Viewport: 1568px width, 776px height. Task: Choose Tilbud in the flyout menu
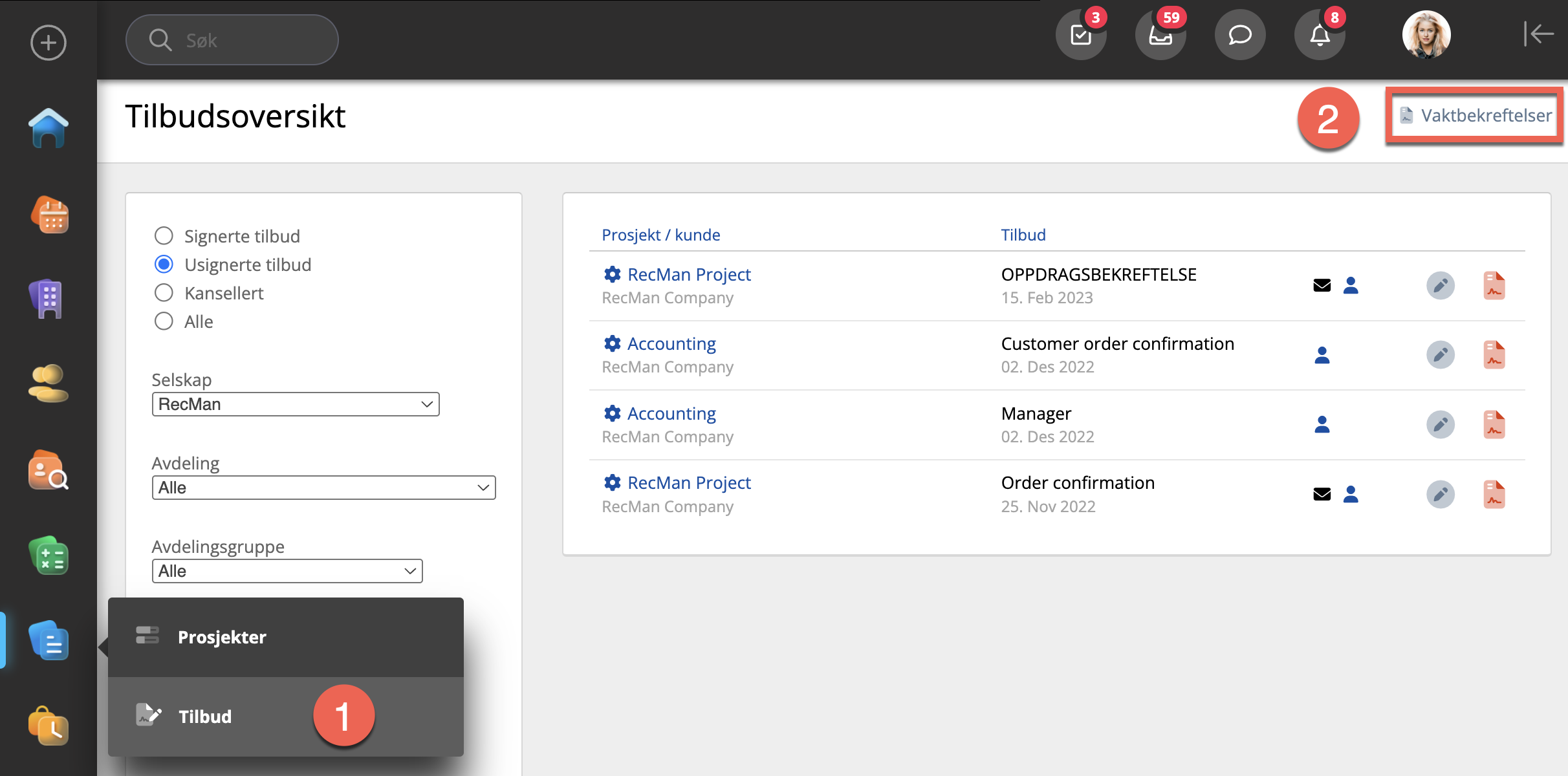tap(204, 717)
